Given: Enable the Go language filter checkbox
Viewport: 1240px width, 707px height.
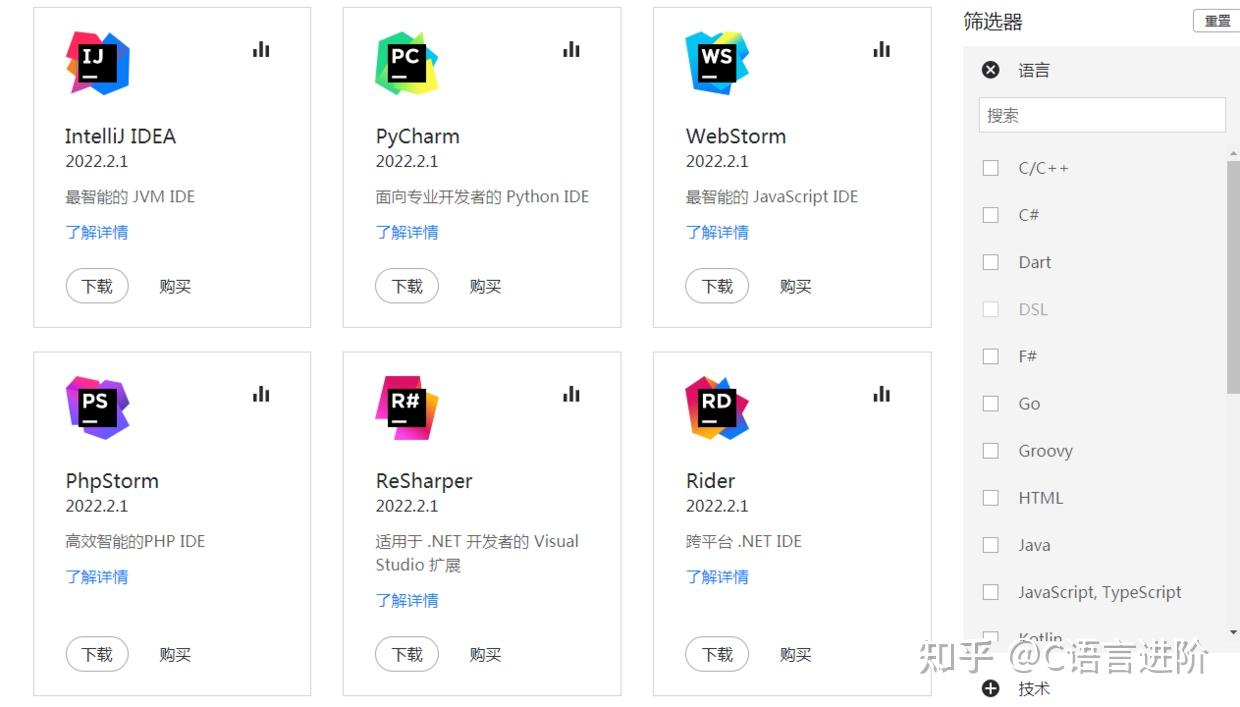Looking at the screenshot, I should coord(991,403).
